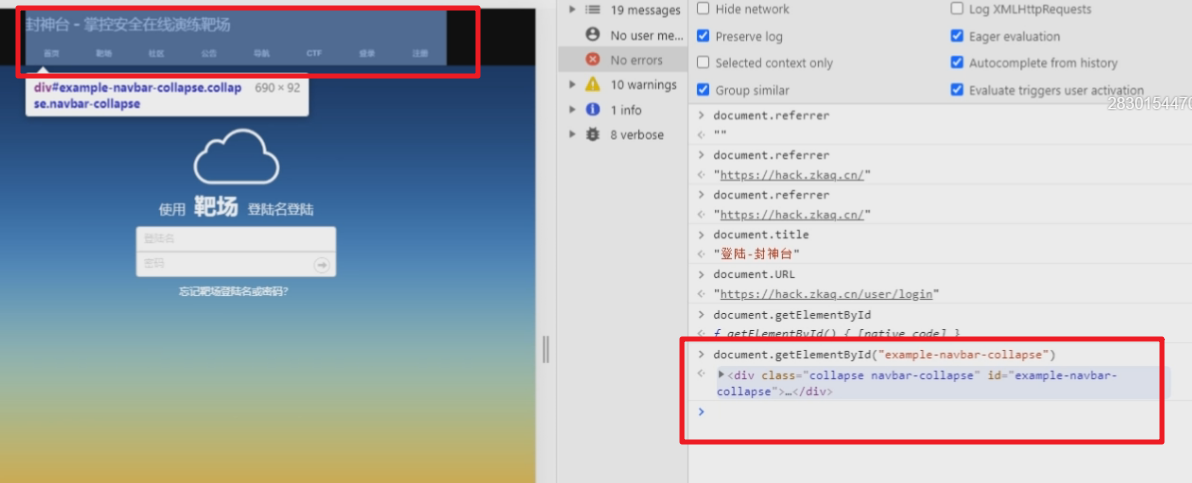
Task: Select the No errors sidebar filter
Action: point(623,59)
